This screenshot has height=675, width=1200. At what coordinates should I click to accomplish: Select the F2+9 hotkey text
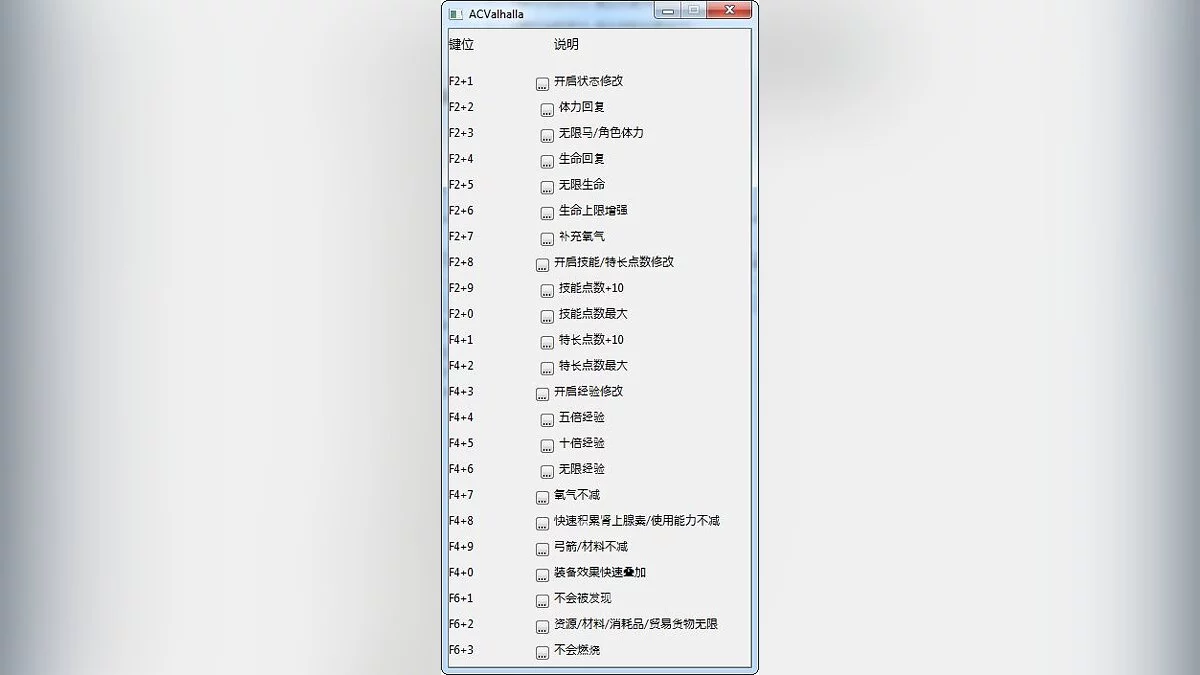pyautogui.click(x=461, y=288)
